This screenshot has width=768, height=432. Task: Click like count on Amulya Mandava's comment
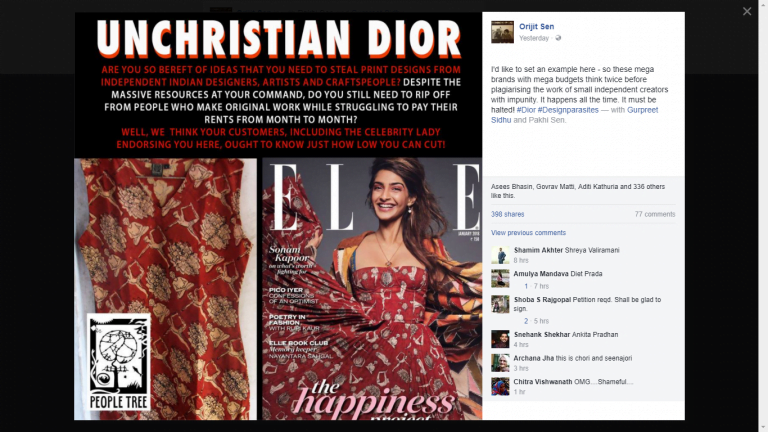click(526, 286)
